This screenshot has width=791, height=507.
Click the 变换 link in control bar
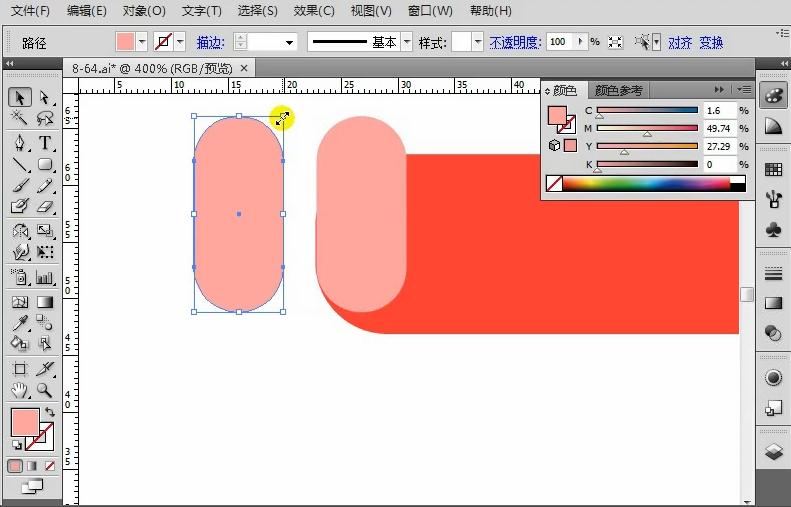(x=711, y=42)
